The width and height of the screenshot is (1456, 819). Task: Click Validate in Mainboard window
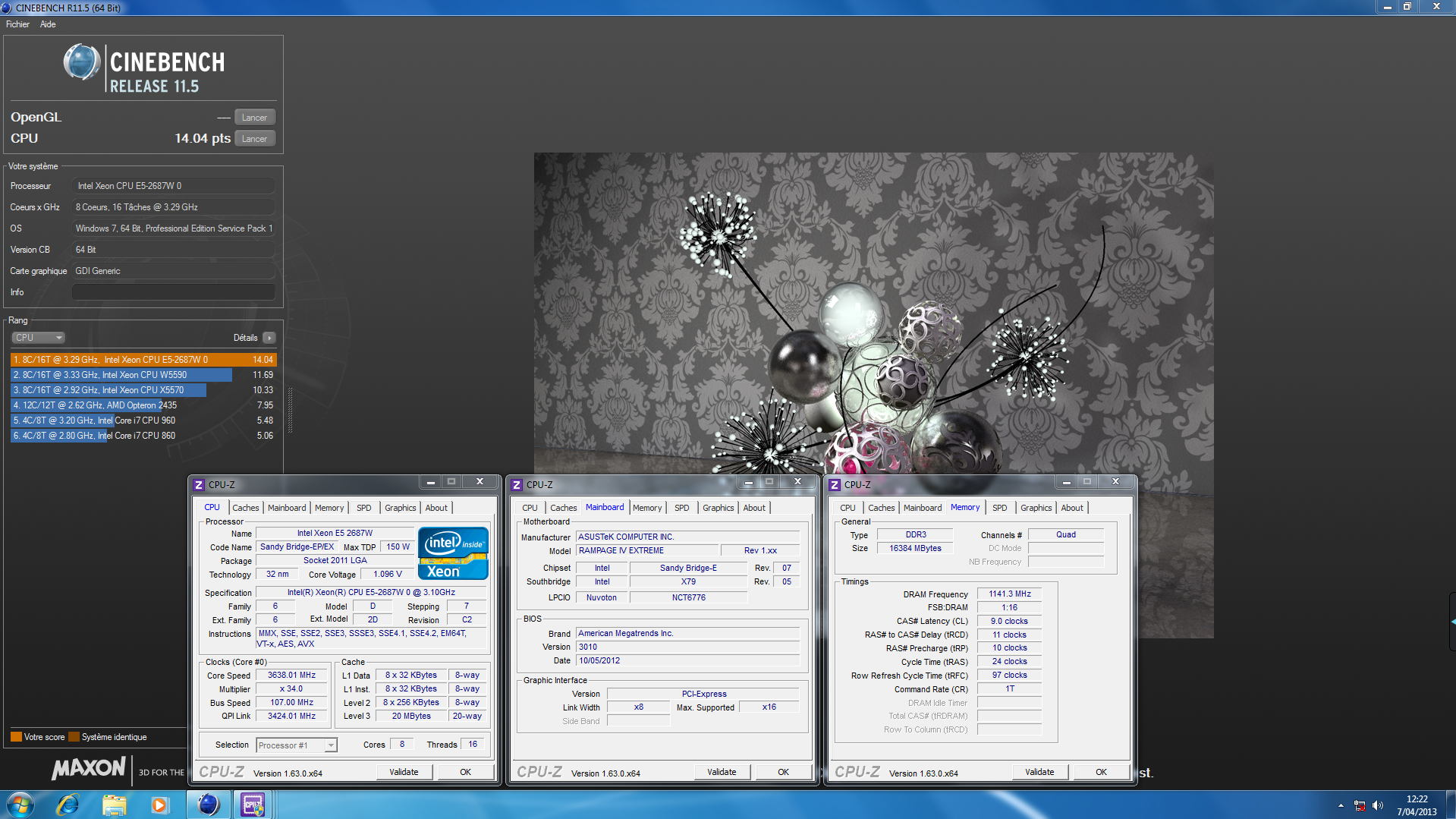point(722,772)
